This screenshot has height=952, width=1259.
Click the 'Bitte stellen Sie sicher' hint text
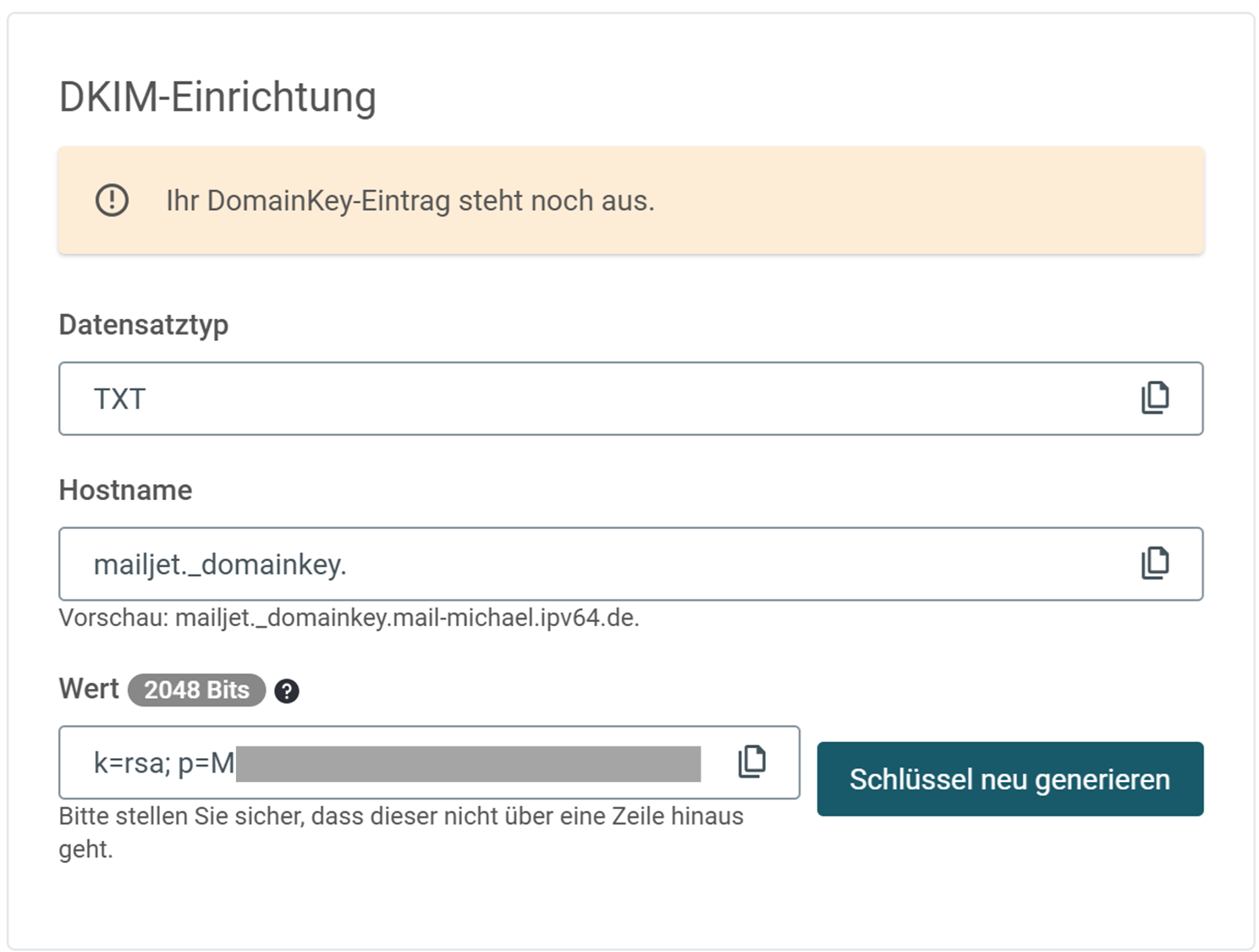point(400,817)
